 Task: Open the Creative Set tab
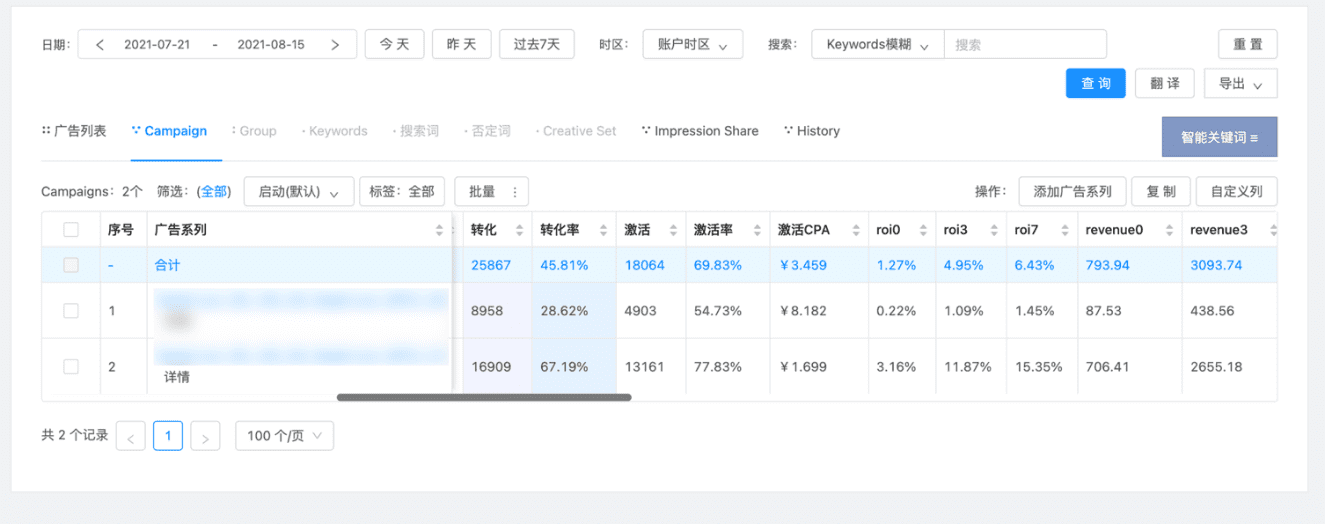pyautogui.click(x=576, y=131)
